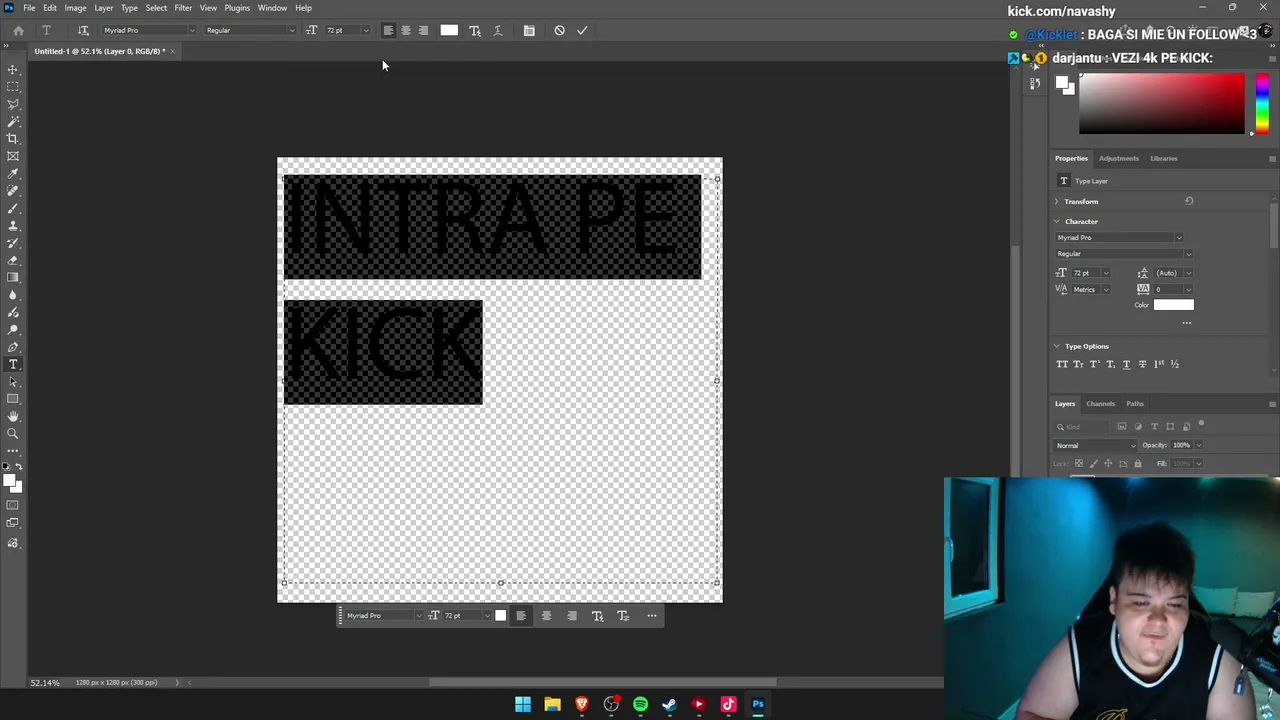Reset transform in Properties panel
Image resolution: width=1280 pixels, height=720 pixels.
pyautogui.click(x=1189, y=201)
